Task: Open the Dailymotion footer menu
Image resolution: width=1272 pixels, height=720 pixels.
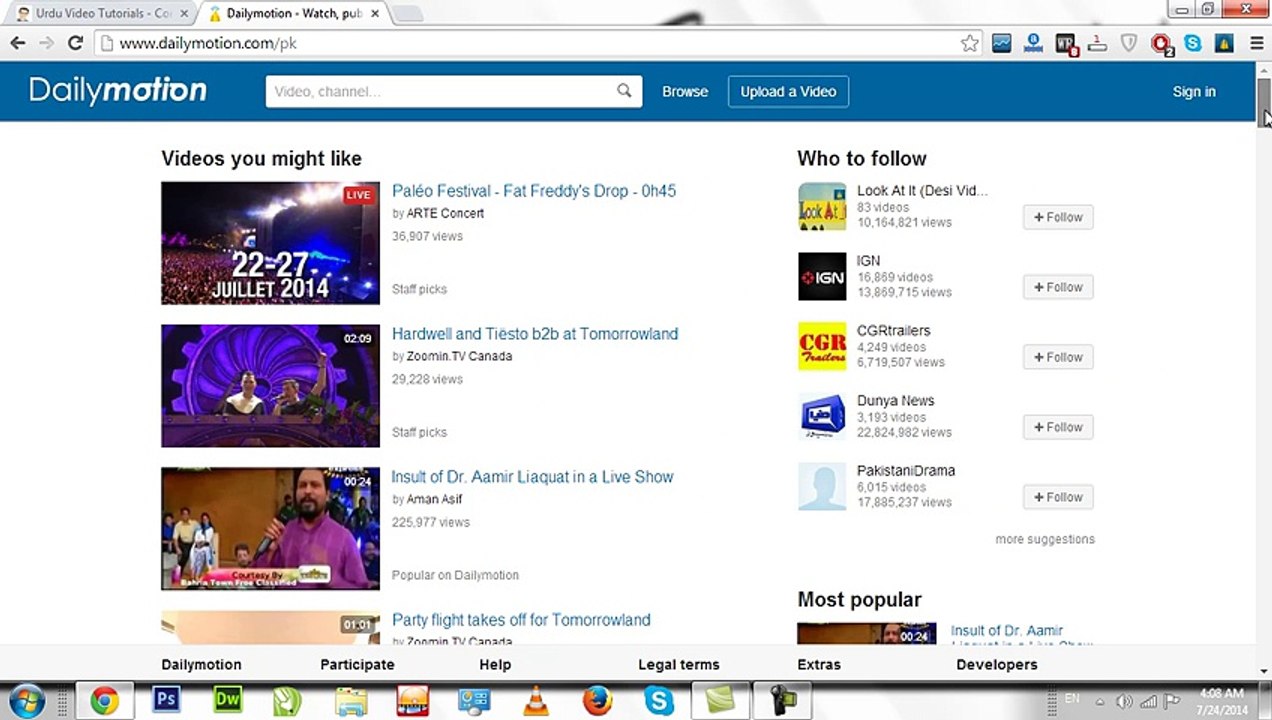Action: click(201, 664)
